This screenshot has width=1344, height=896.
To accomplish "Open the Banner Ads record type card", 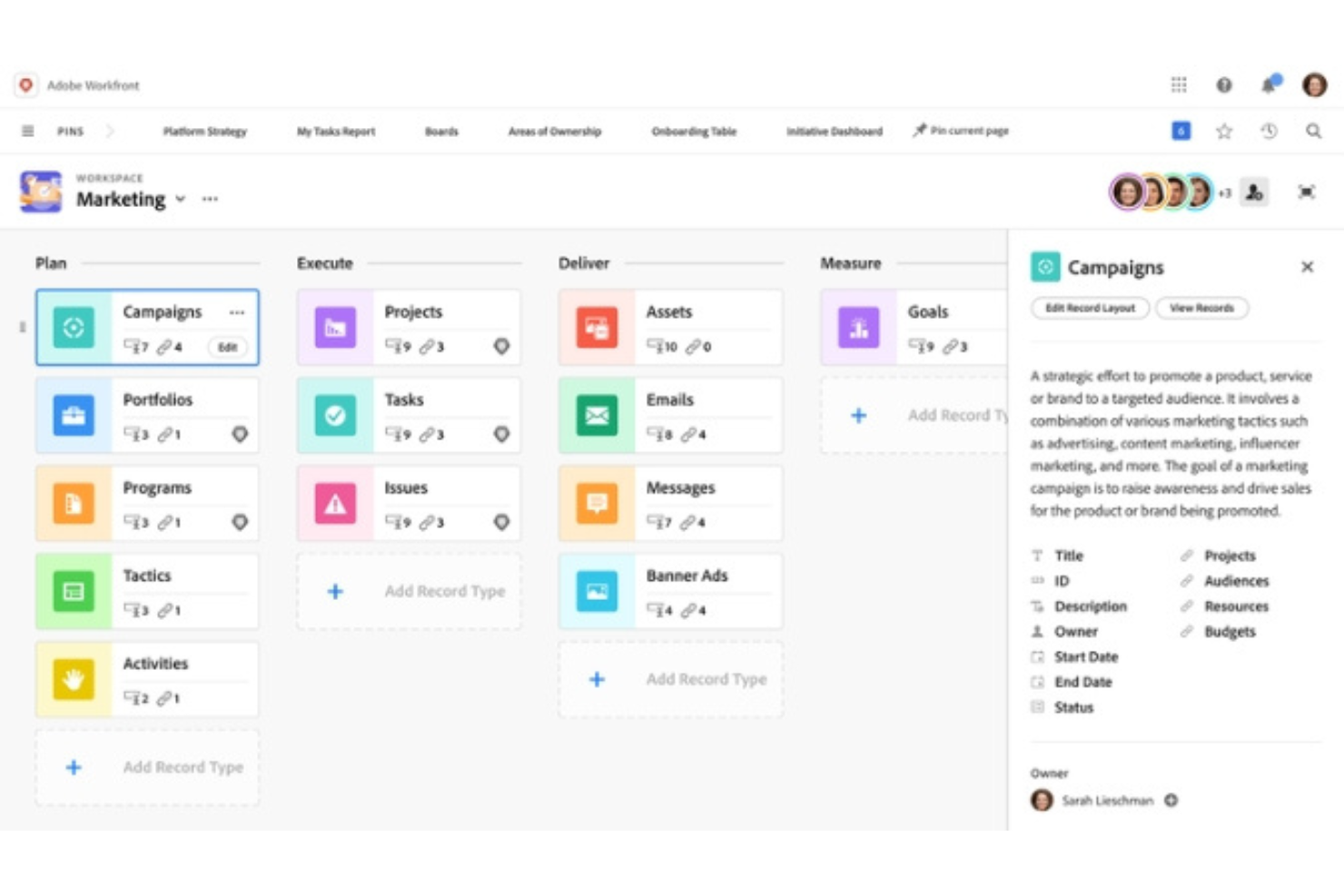I will pos(670,591).
